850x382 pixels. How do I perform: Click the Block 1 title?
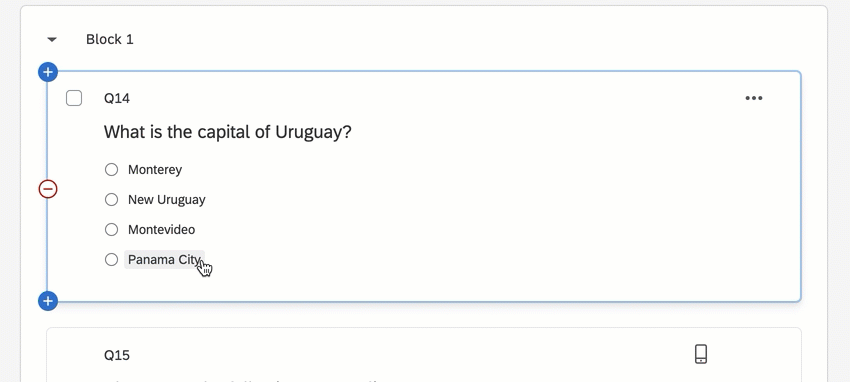click(x=110, y=39)
